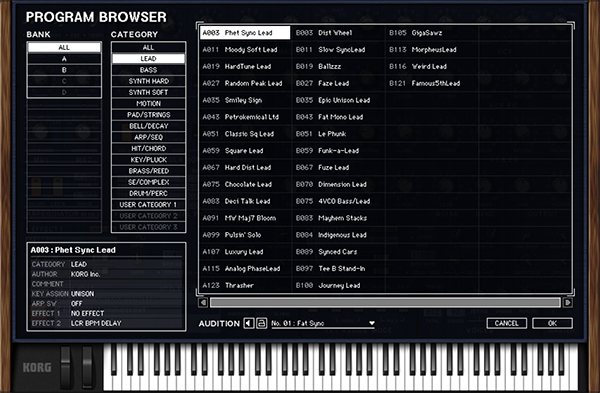Load program B051 Le Phunk

point(339,134)
